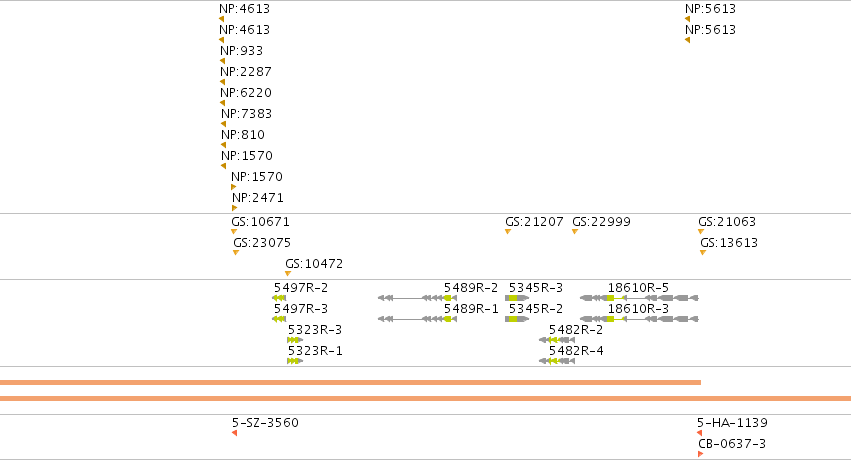Click the 5497R-3 gene glyph
Screen dimensions: 851x460
[x=279, y=319]
